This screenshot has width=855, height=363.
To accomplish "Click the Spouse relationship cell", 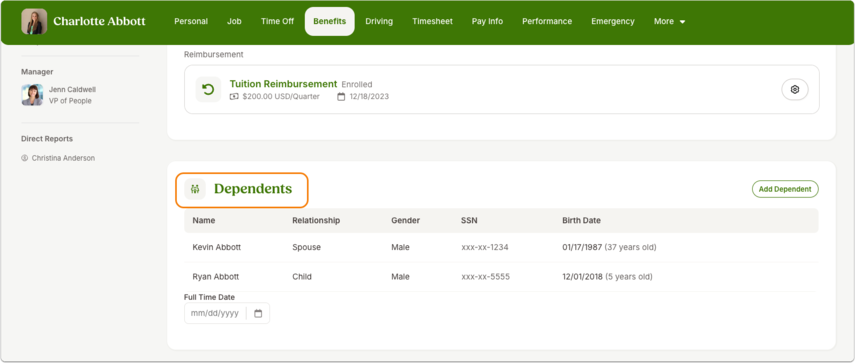I will (x=306, y=247).
